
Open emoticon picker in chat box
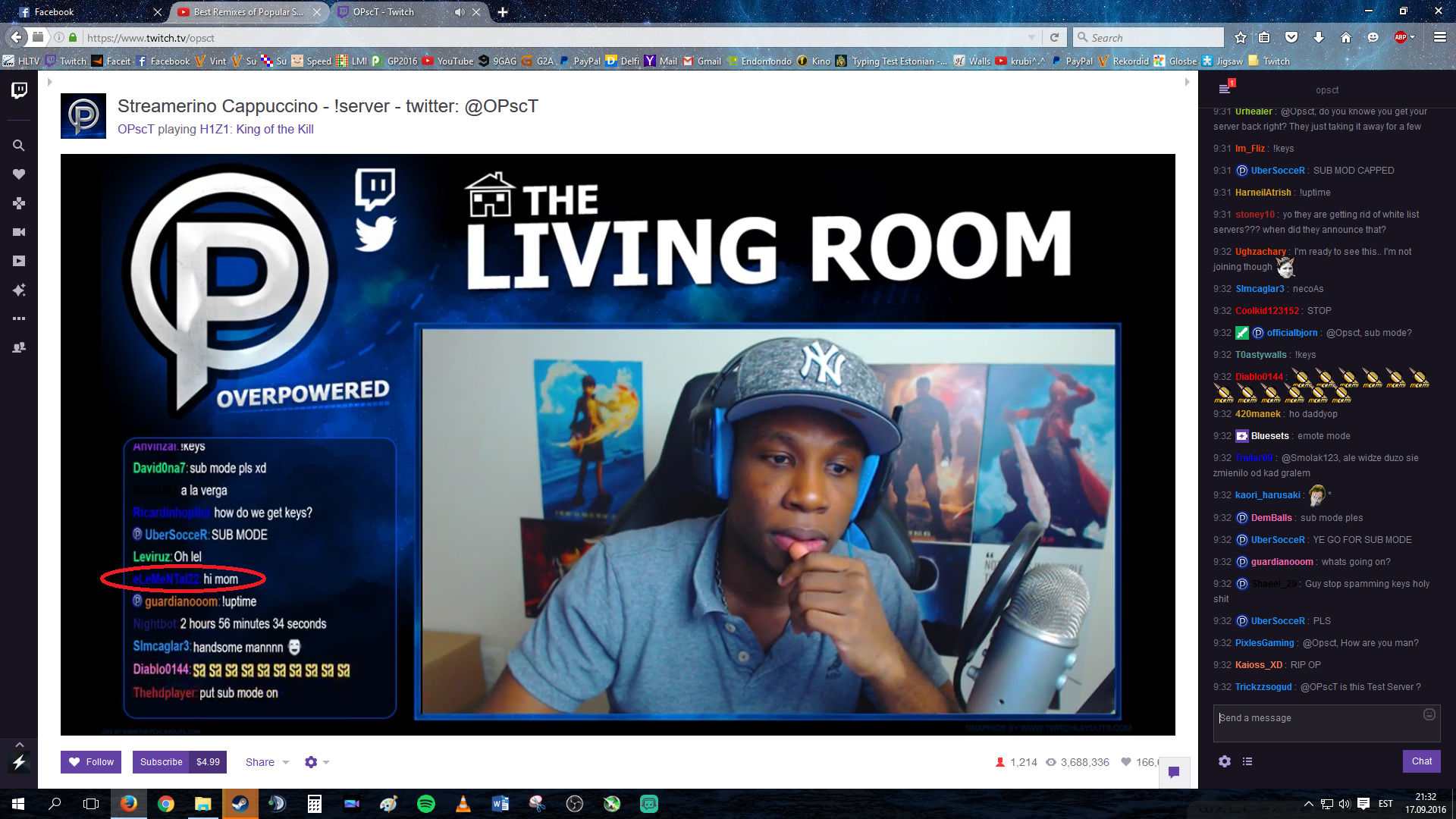(1429, 714)
